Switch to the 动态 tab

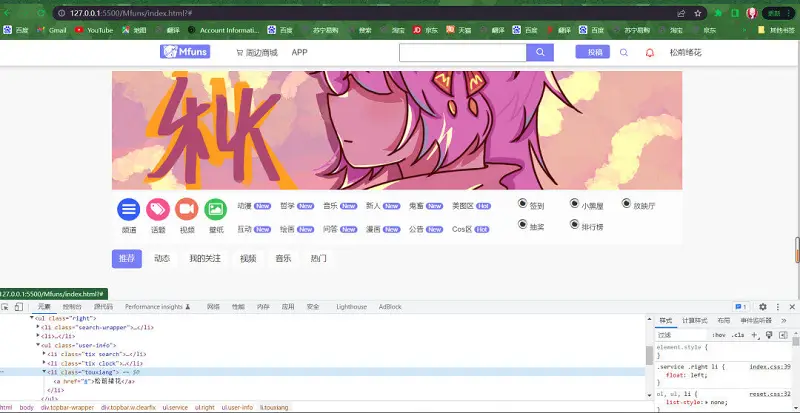coord(162,258)
